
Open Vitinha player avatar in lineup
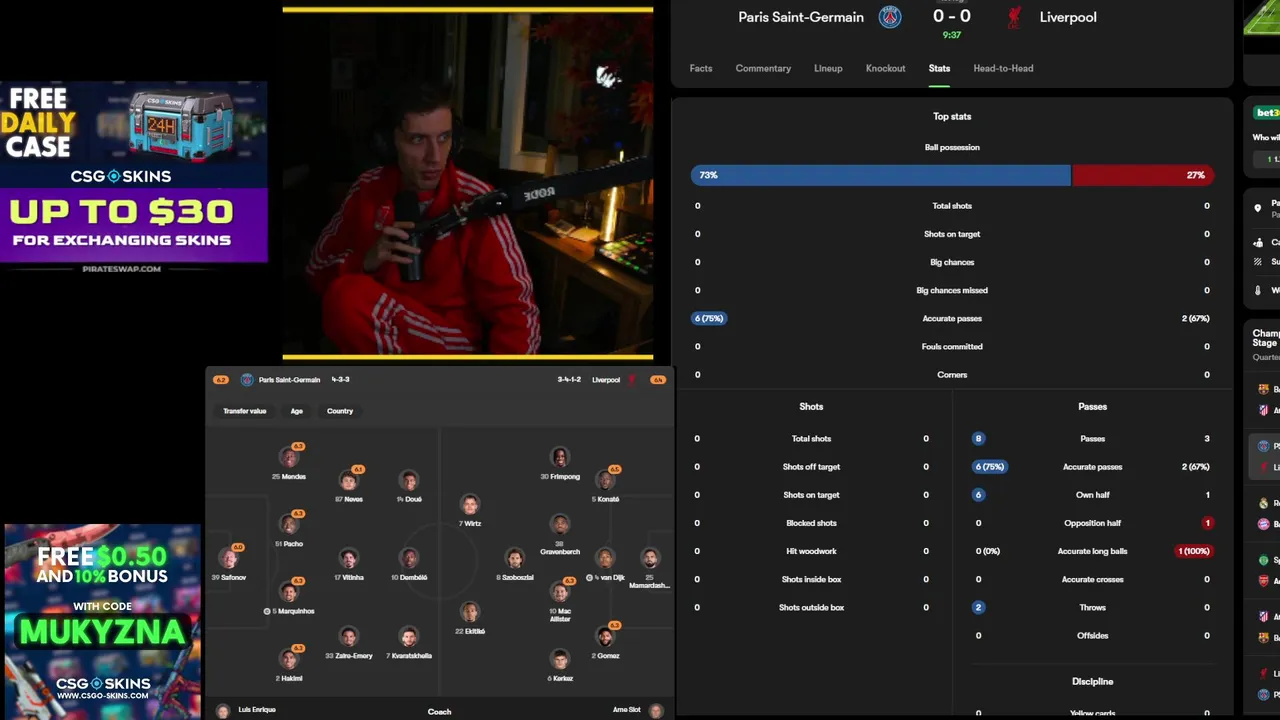point(348,559)
